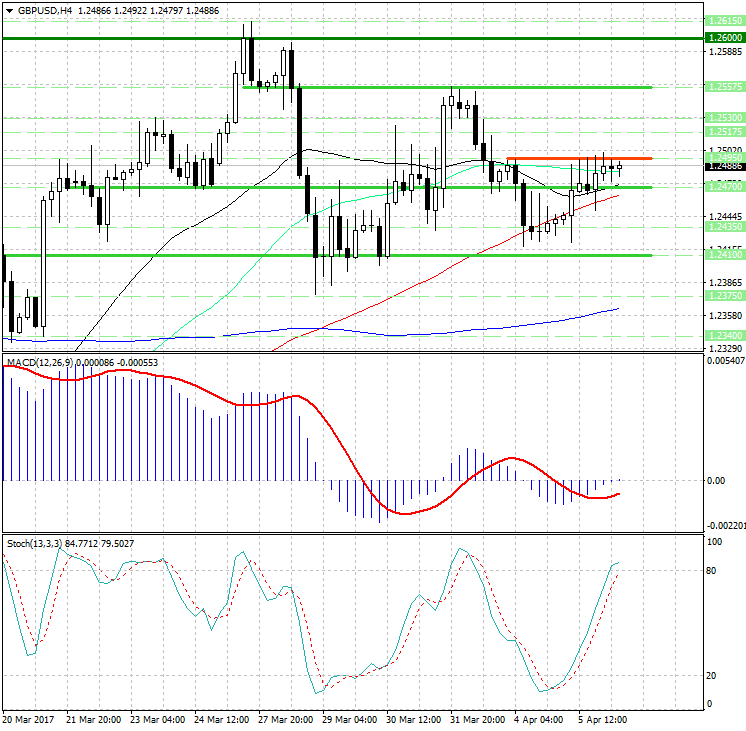Click the 1.25300 price level label

(x=724, y=118)
